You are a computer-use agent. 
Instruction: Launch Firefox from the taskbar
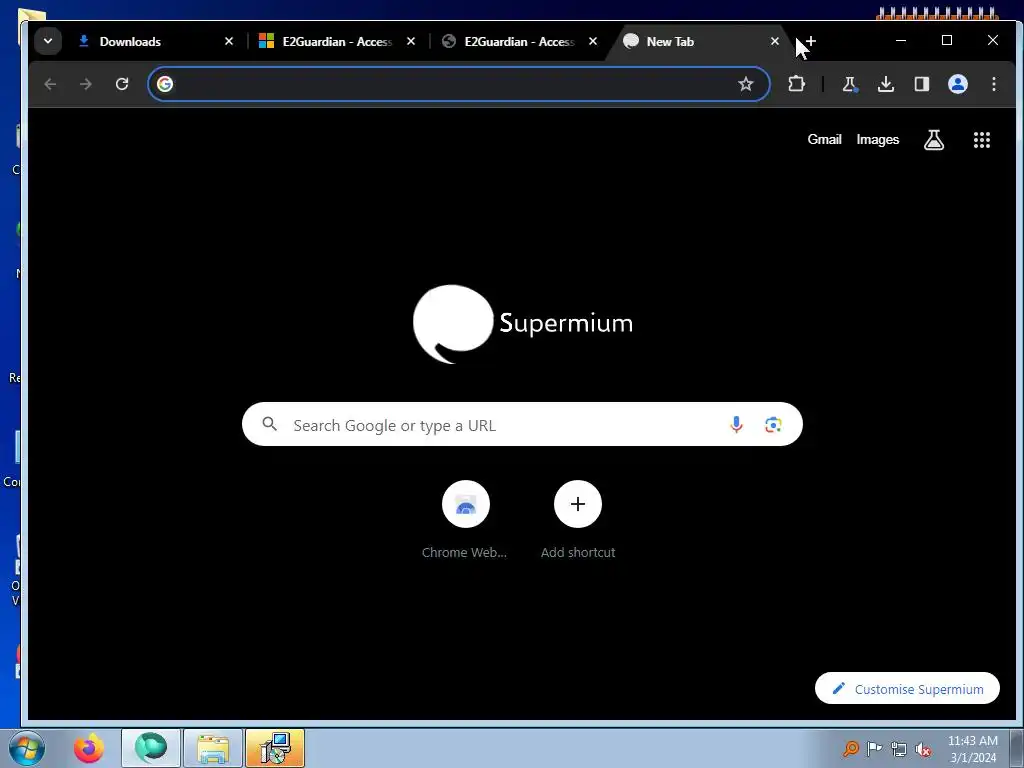pyautogui.click(x=89, y=748)
